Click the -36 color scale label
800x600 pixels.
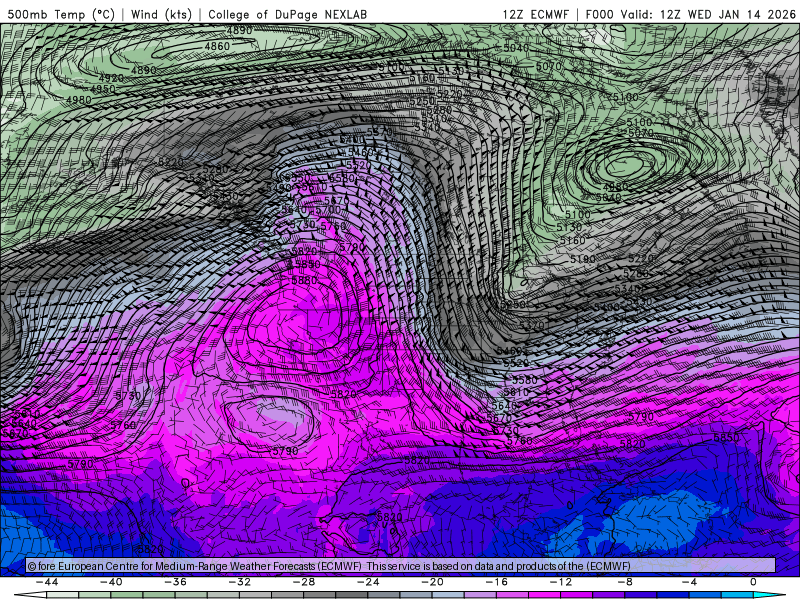[176, 582]
